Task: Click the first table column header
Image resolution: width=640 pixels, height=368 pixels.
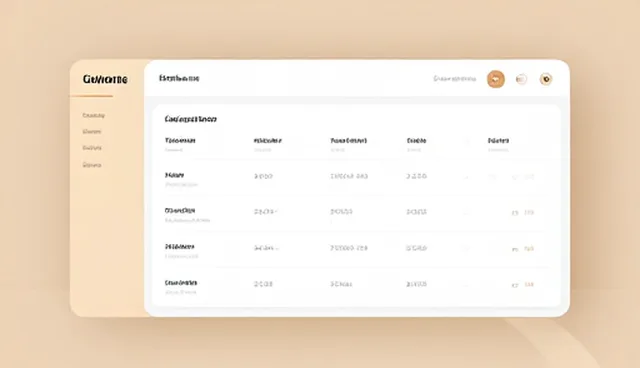Action: click(x=180, y=141)
